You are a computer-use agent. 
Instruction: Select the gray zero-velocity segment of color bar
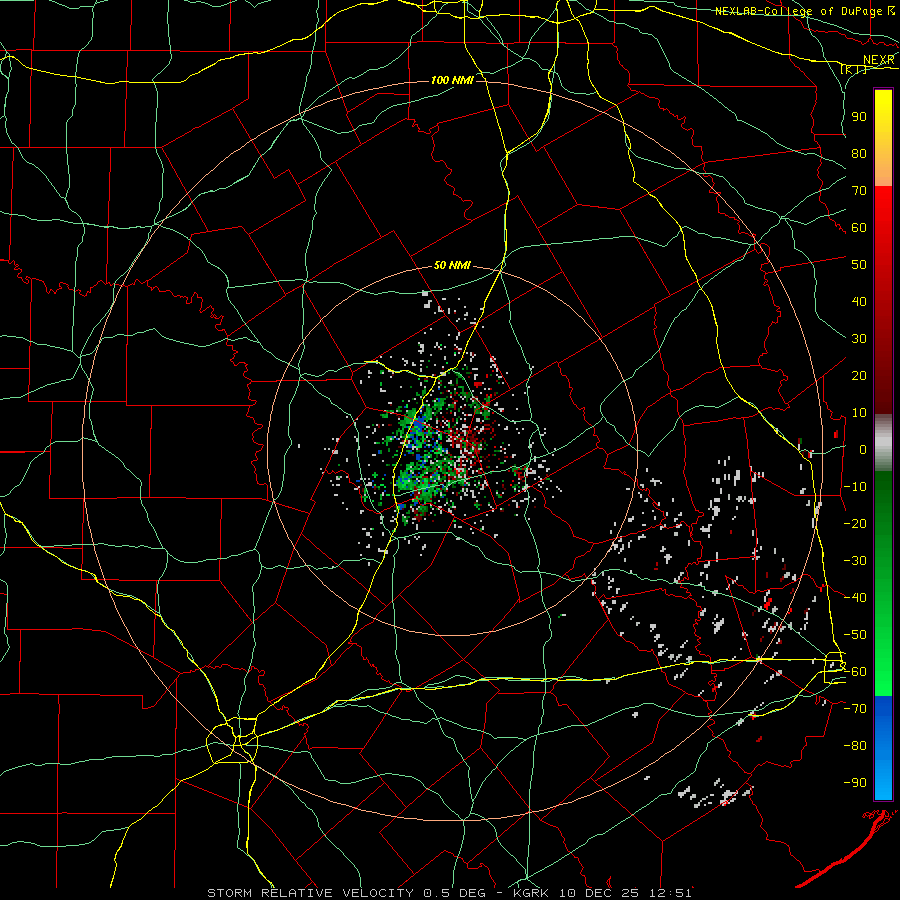[883, 443]
